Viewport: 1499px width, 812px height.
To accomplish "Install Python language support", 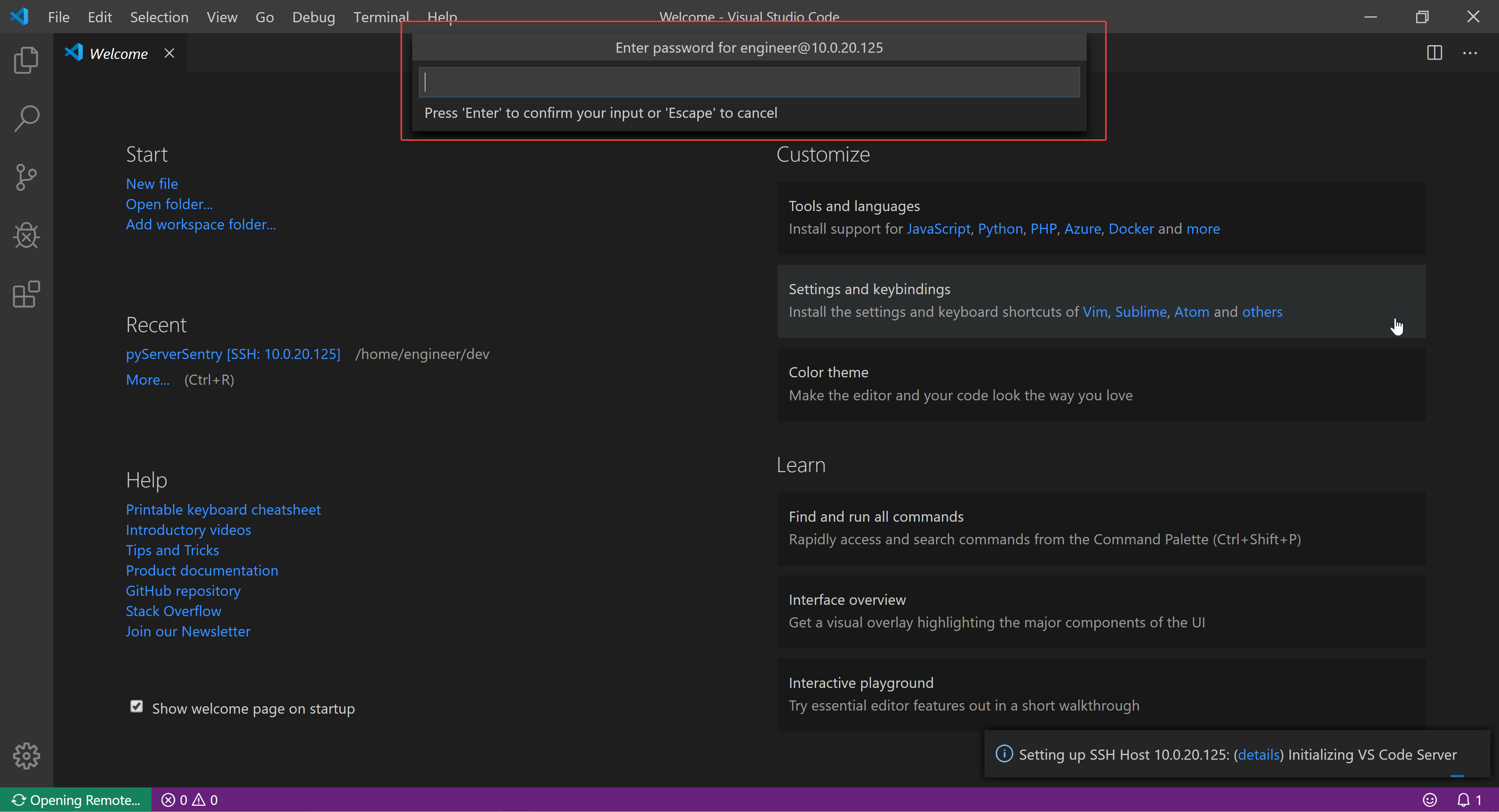I will point(1000,229).
